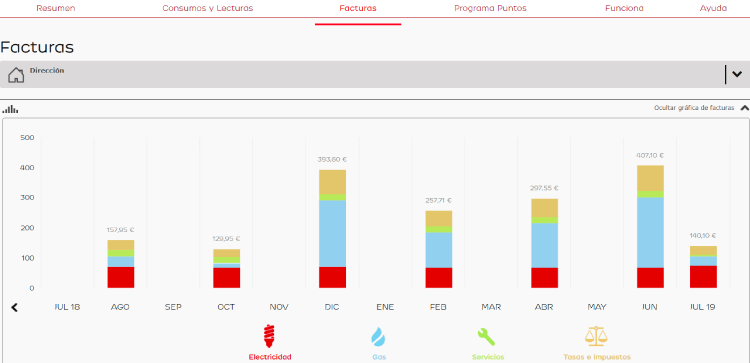Viewport: 750px width, 363px height.
Task: Click the 157,95 € value label
Action: 120,230
